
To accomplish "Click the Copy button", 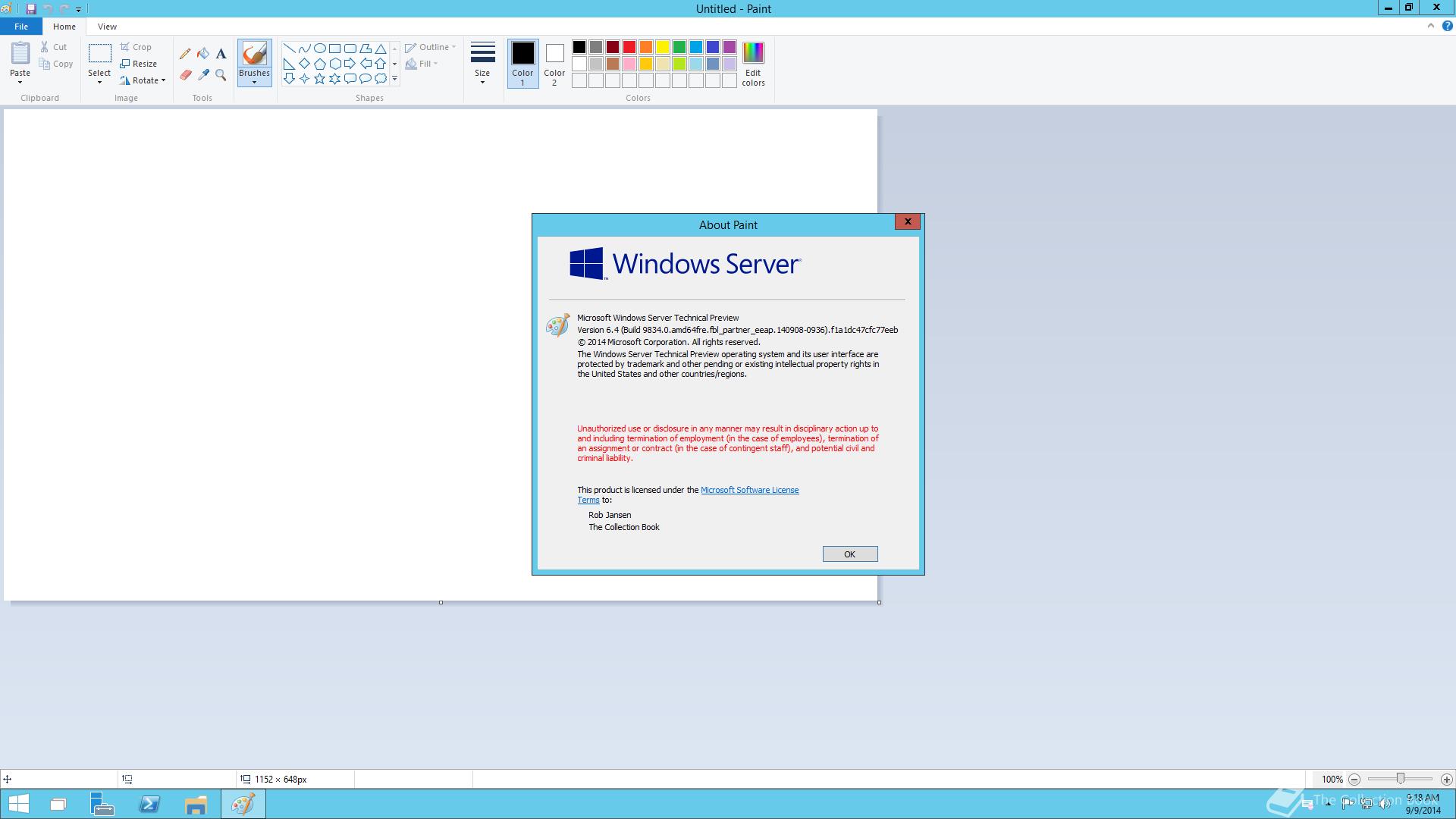I will pos(57,64).
